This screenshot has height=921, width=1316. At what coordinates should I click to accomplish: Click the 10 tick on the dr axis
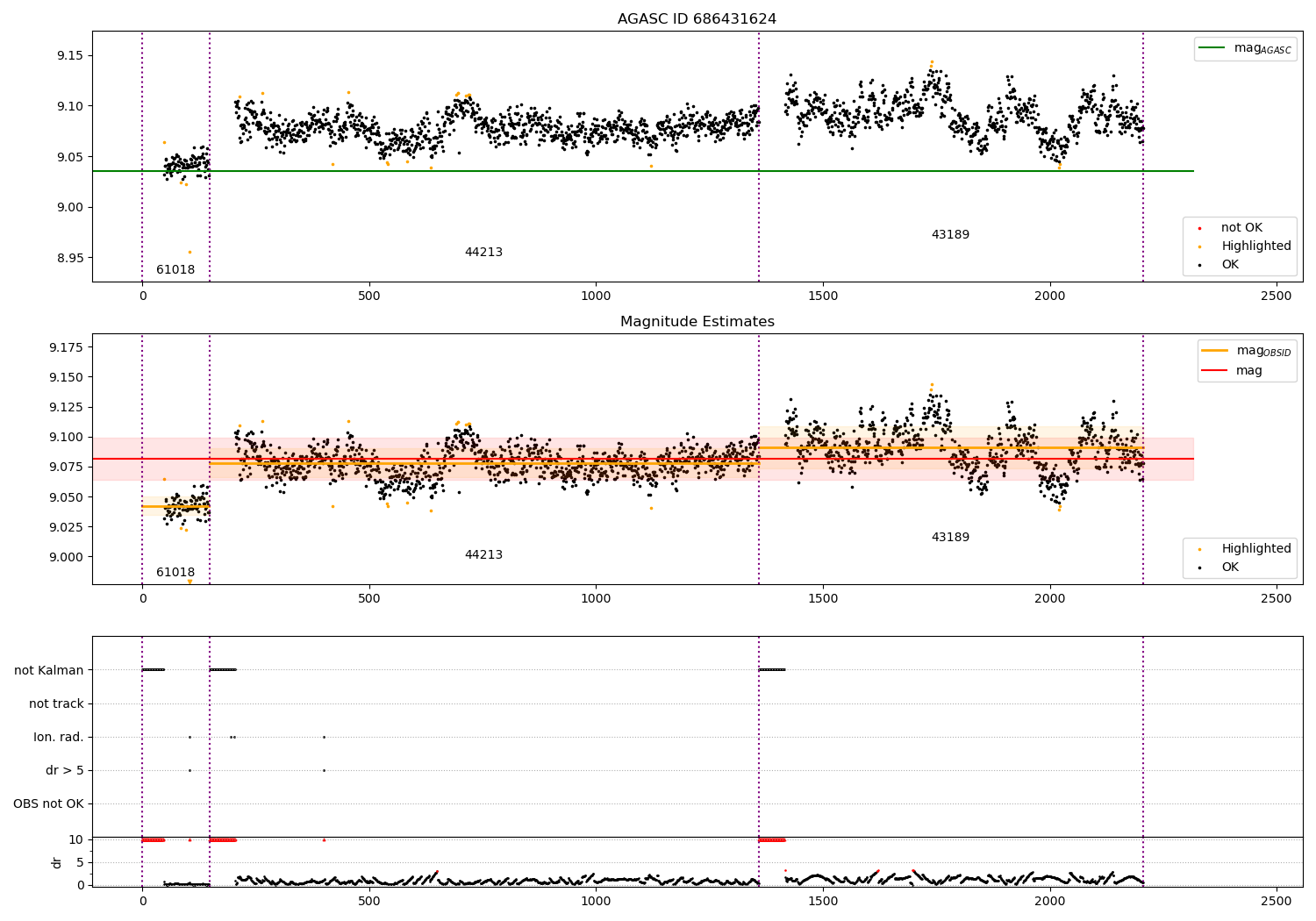click(76, 840)
